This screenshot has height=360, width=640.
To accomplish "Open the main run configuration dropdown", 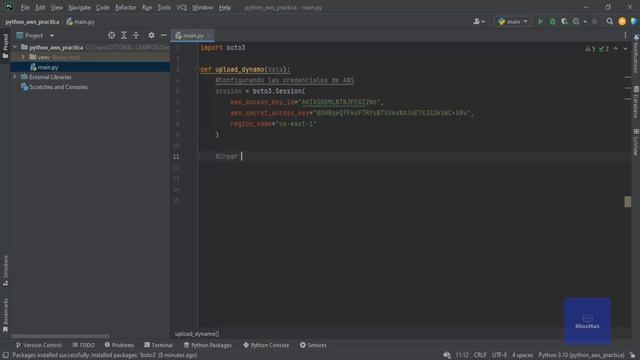I will (513, 21).
